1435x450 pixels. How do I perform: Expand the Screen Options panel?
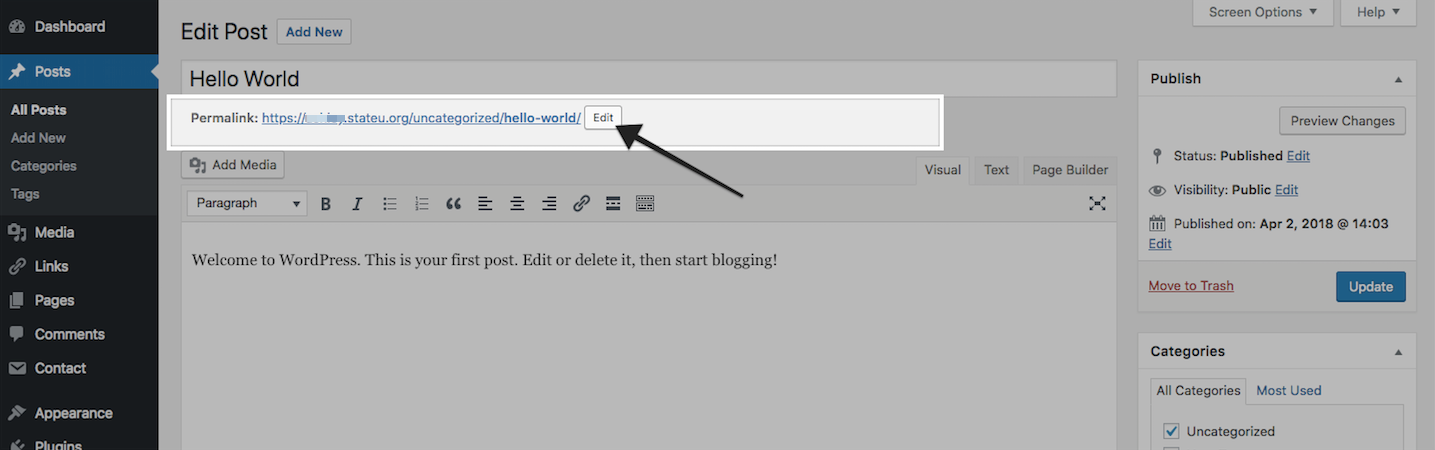(1263, 12)
